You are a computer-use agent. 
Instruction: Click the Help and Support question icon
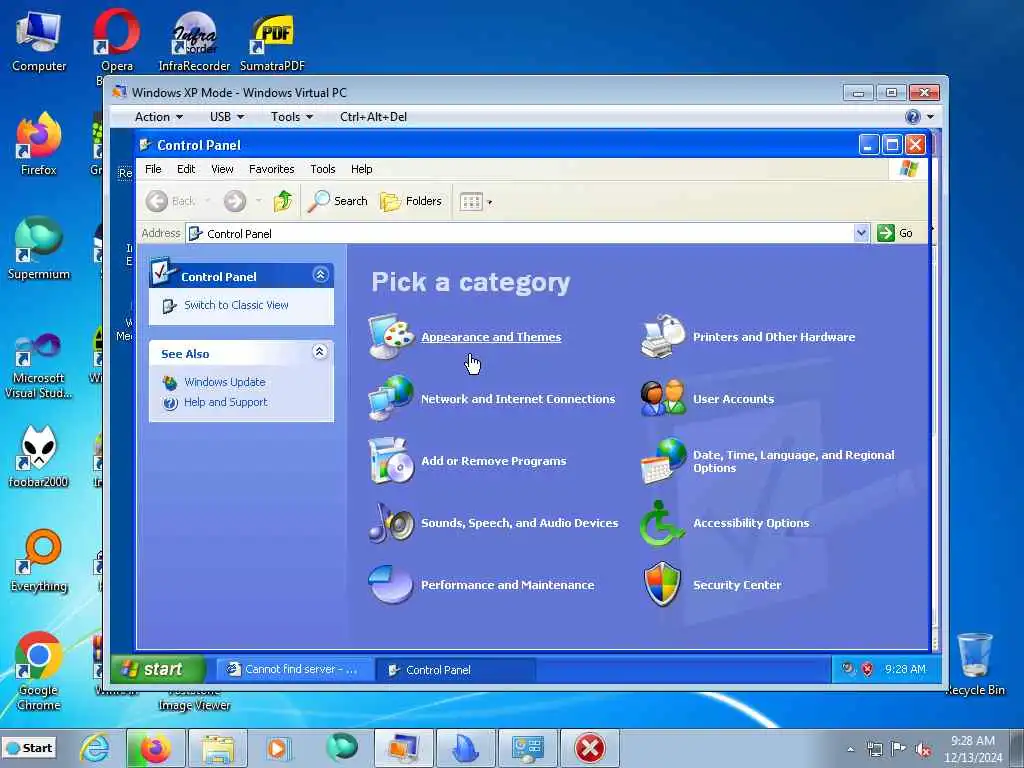(x=170, y=402)
